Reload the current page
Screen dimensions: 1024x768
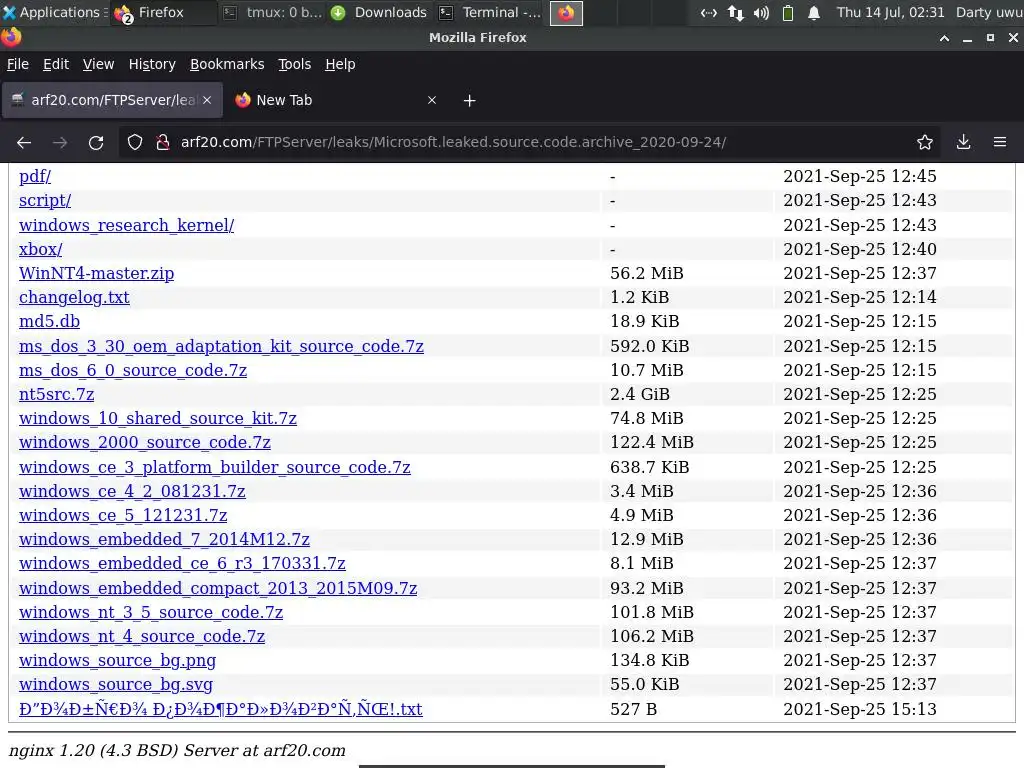pos(96,142)
